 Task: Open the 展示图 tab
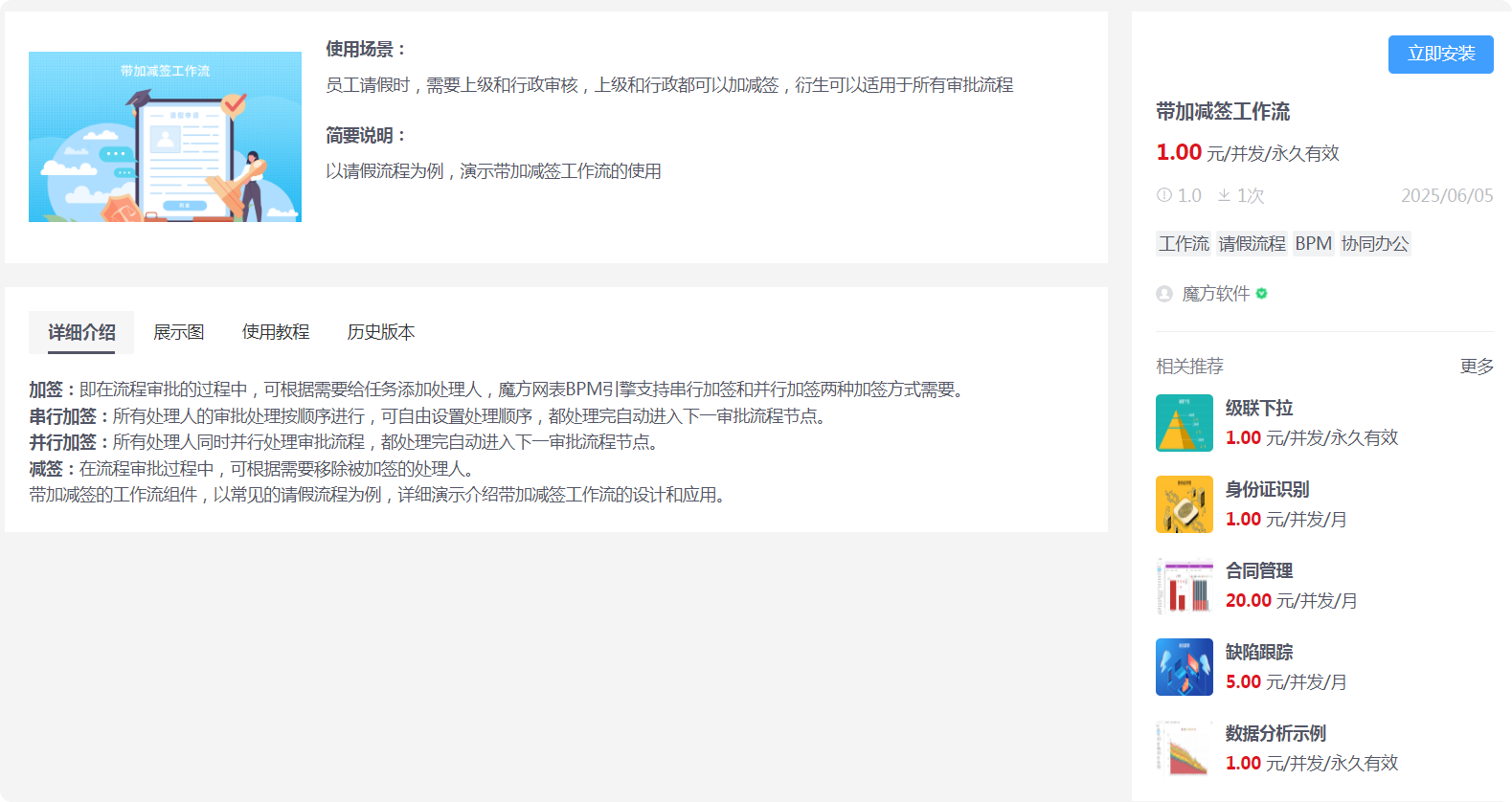[179, 332]
